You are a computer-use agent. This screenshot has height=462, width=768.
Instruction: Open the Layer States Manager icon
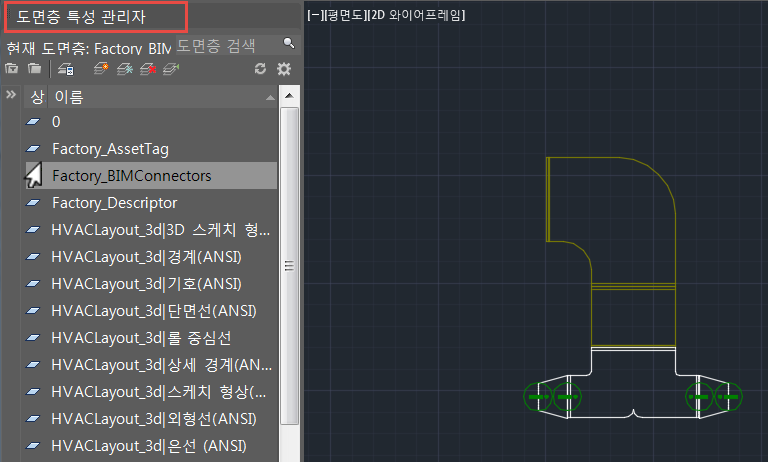point(66,69)
